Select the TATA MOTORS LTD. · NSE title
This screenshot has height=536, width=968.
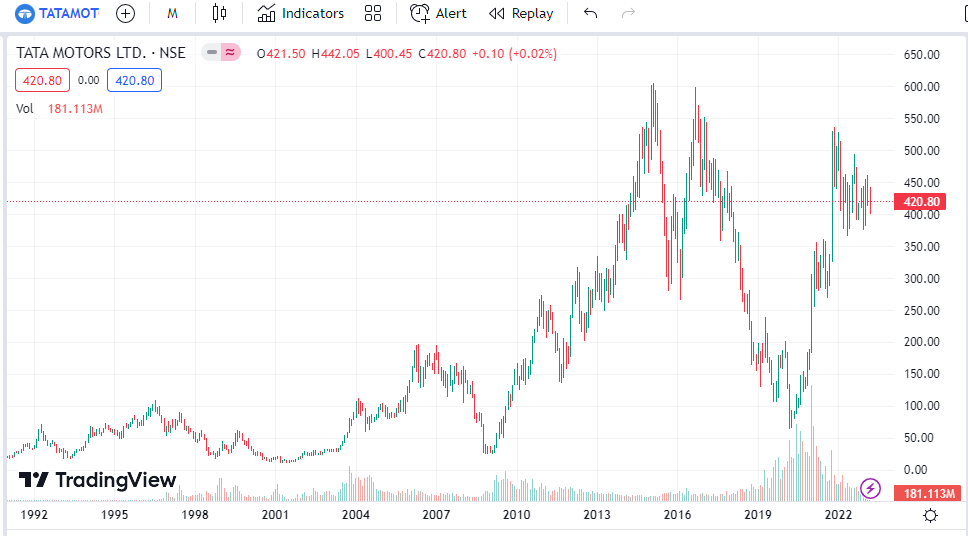coord(101,53)
